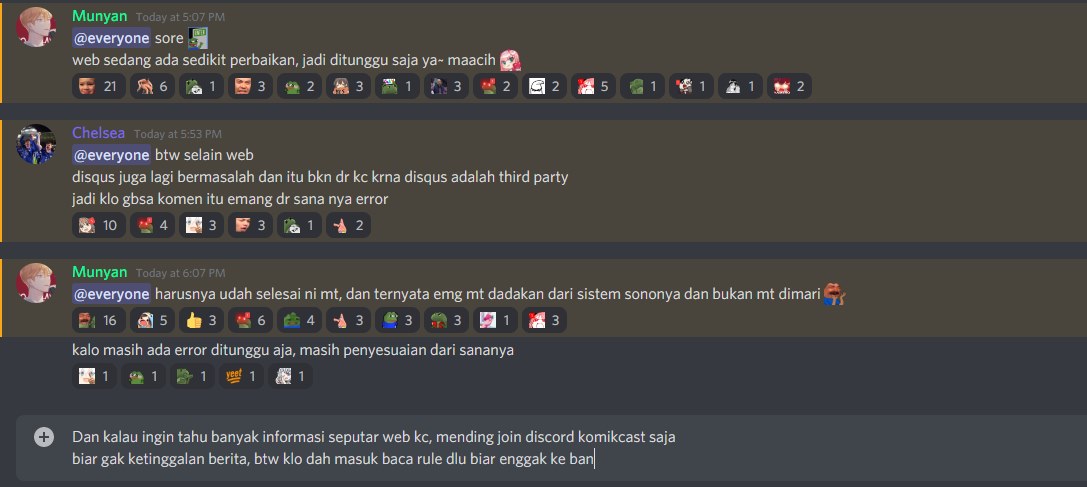Screen dimensions: 1087x487
Task: Open Chelsea's profile avatar
Action: tap(36, 144)
